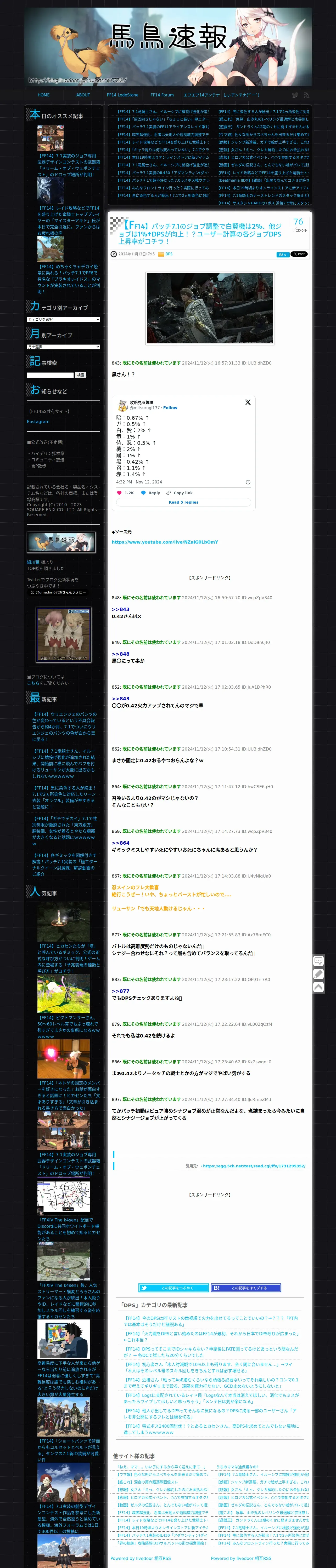Click the >>877 anchor in comment 883
The height and width of the screenshot is (1568, 336).
(x=121, y=991)
